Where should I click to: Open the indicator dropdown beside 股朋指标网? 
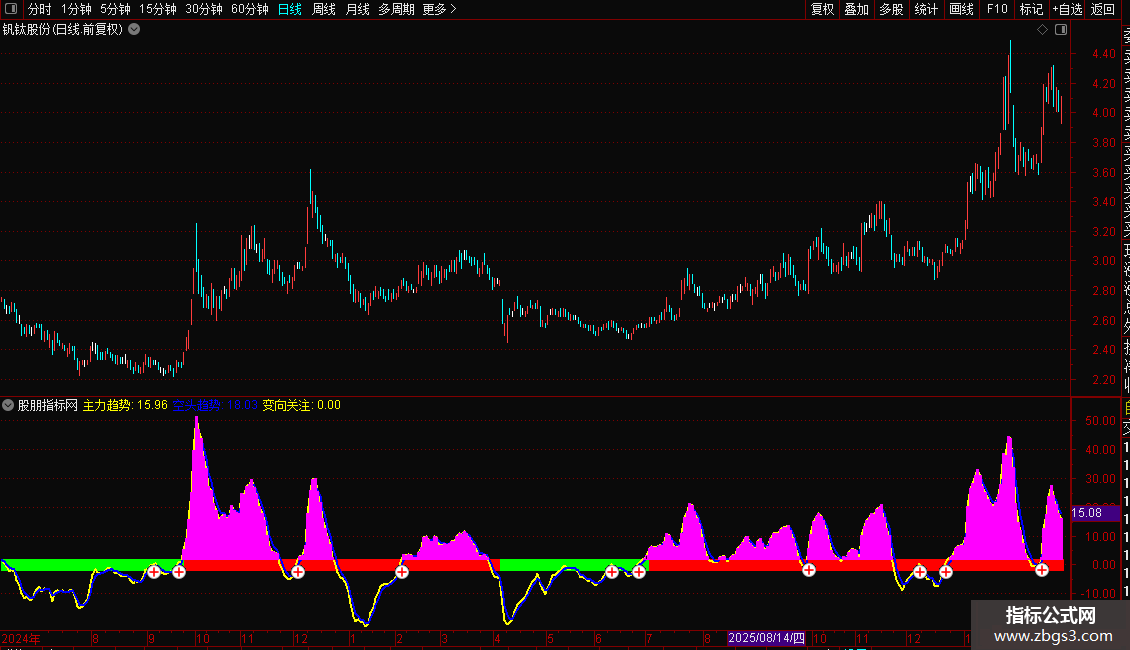pyautogui.click(x=8, y=405)
